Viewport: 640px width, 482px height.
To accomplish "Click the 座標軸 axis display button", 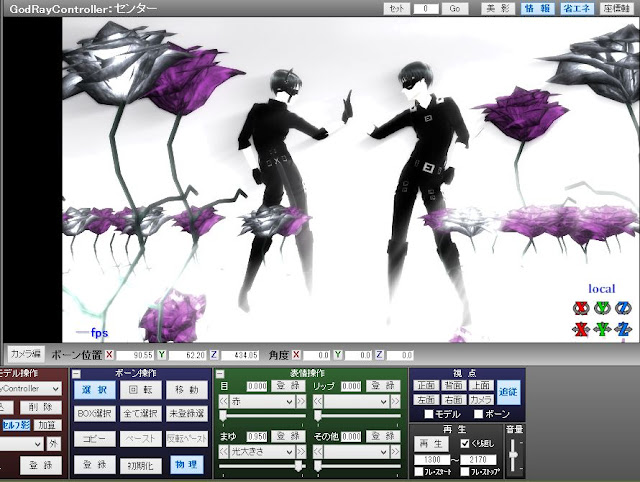I will pos(616,8).
